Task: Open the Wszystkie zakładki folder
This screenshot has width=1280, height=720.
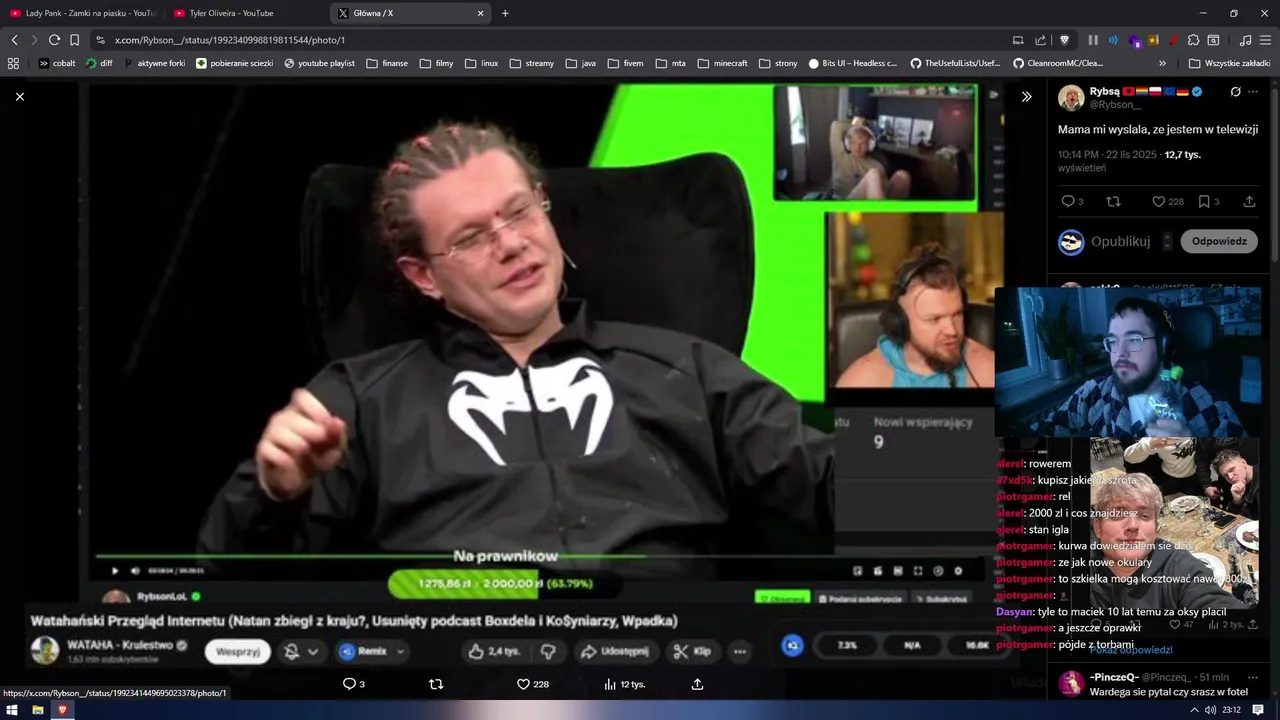Action: pos(1229,63)
